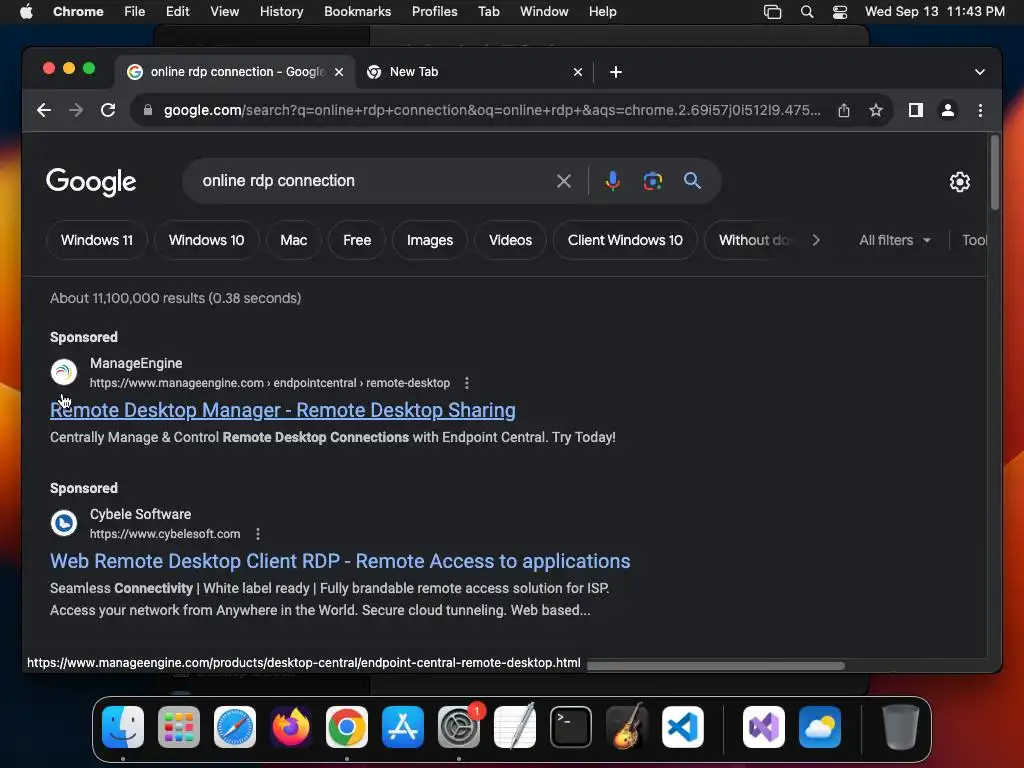Open the Chrome side panel

pos(916,110)
